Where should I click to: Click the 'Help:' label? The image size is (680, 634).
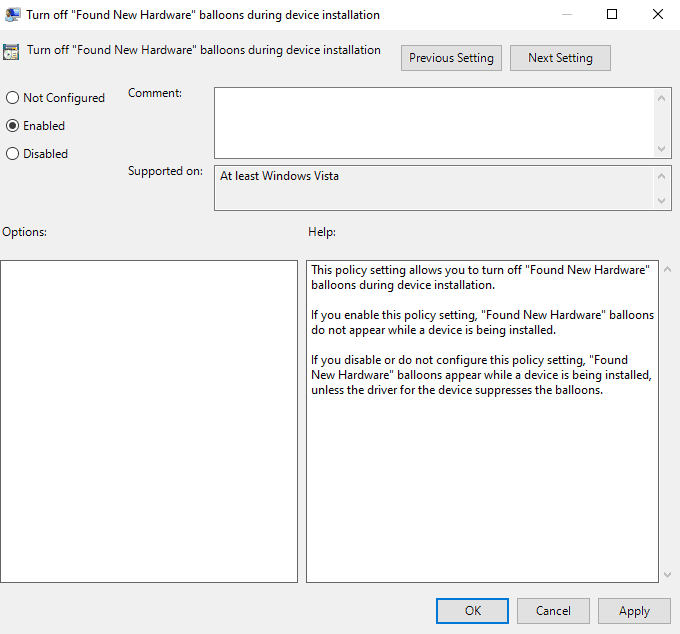coord(322,232)
